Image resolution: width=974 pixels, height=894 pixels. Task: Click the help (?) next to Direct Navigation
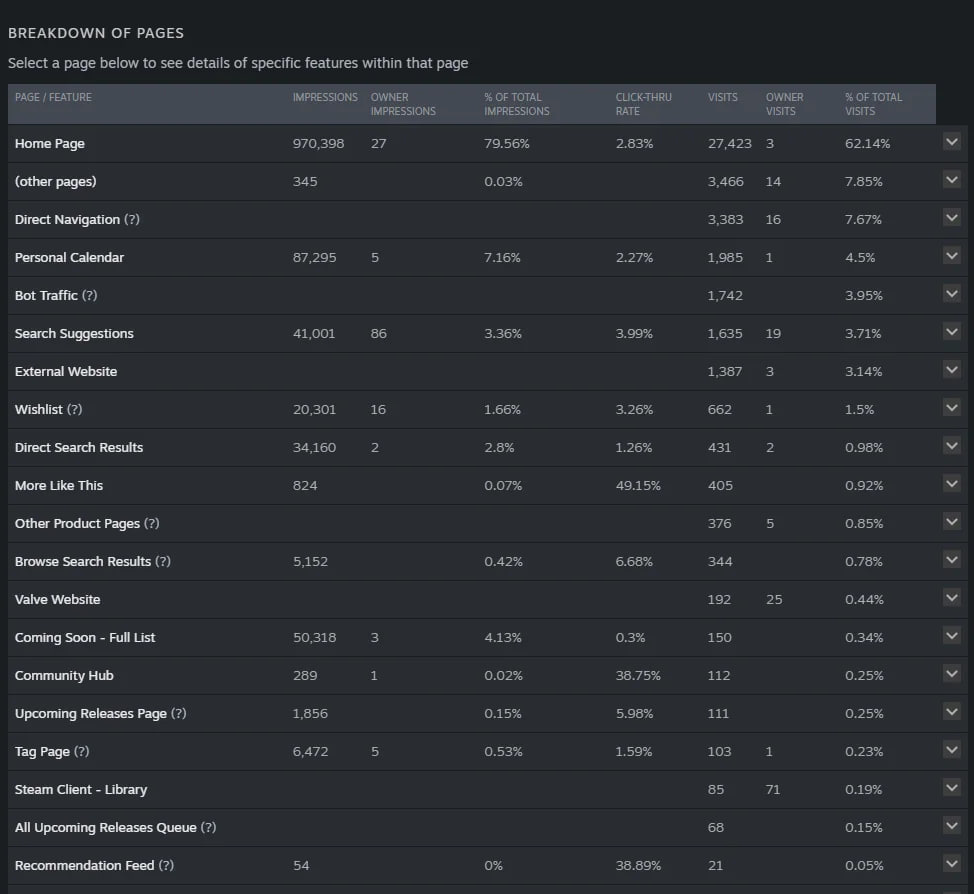pos(132,219)
